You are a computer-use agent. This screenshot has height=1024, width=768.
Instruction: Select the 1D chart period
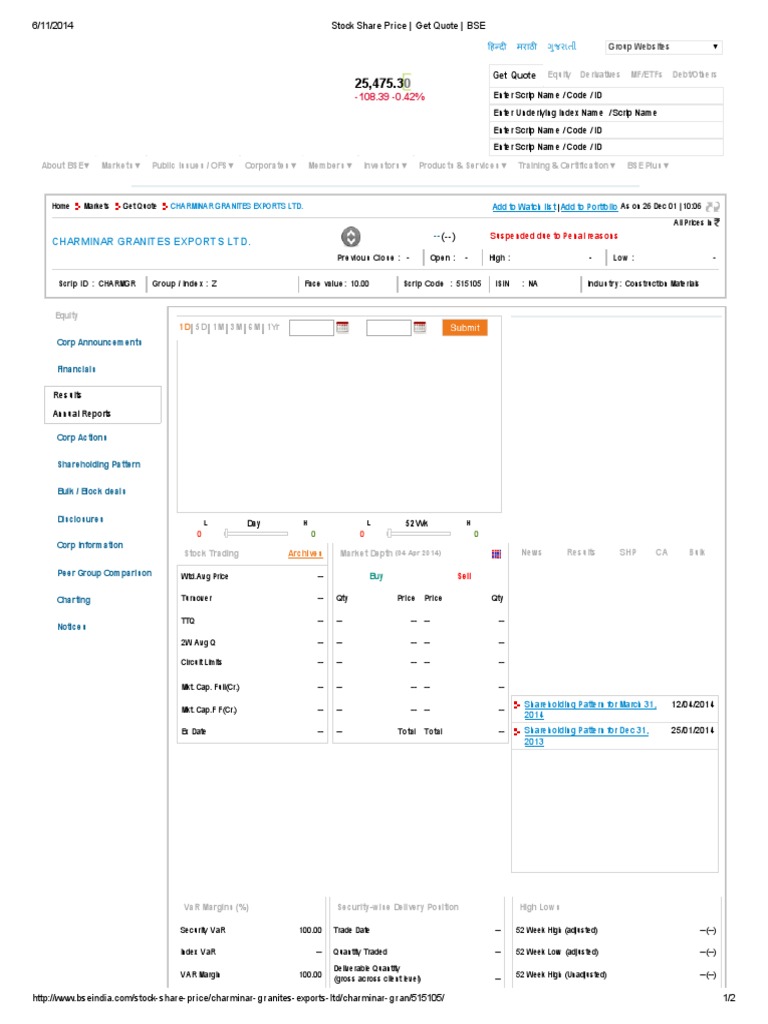point(184,327)
